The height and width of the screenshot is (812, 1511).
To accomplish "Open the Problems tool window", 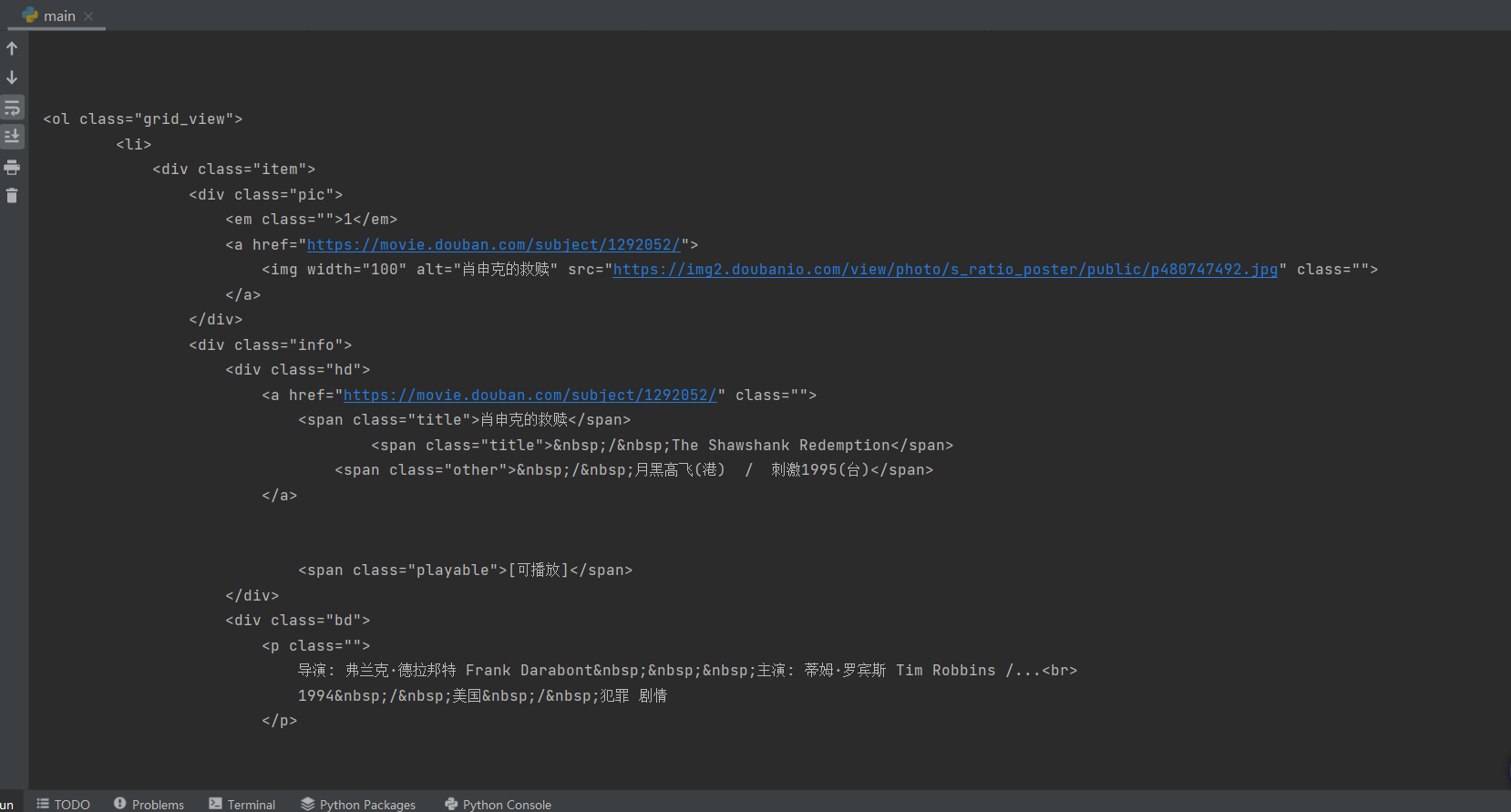I will [149, 804].
